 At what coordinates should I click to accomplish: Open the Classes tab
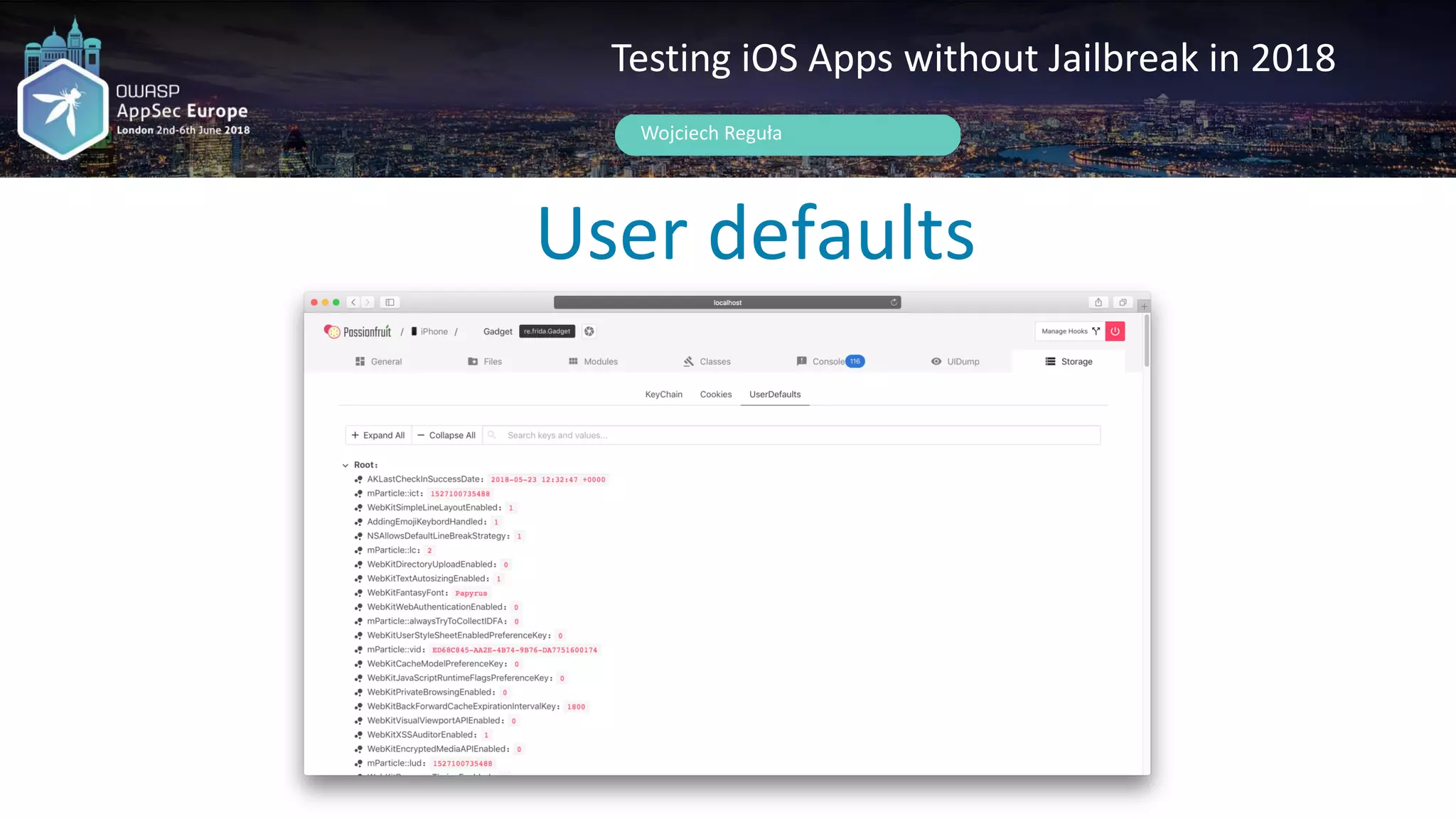pyautogui.click(x=707, y=362)
